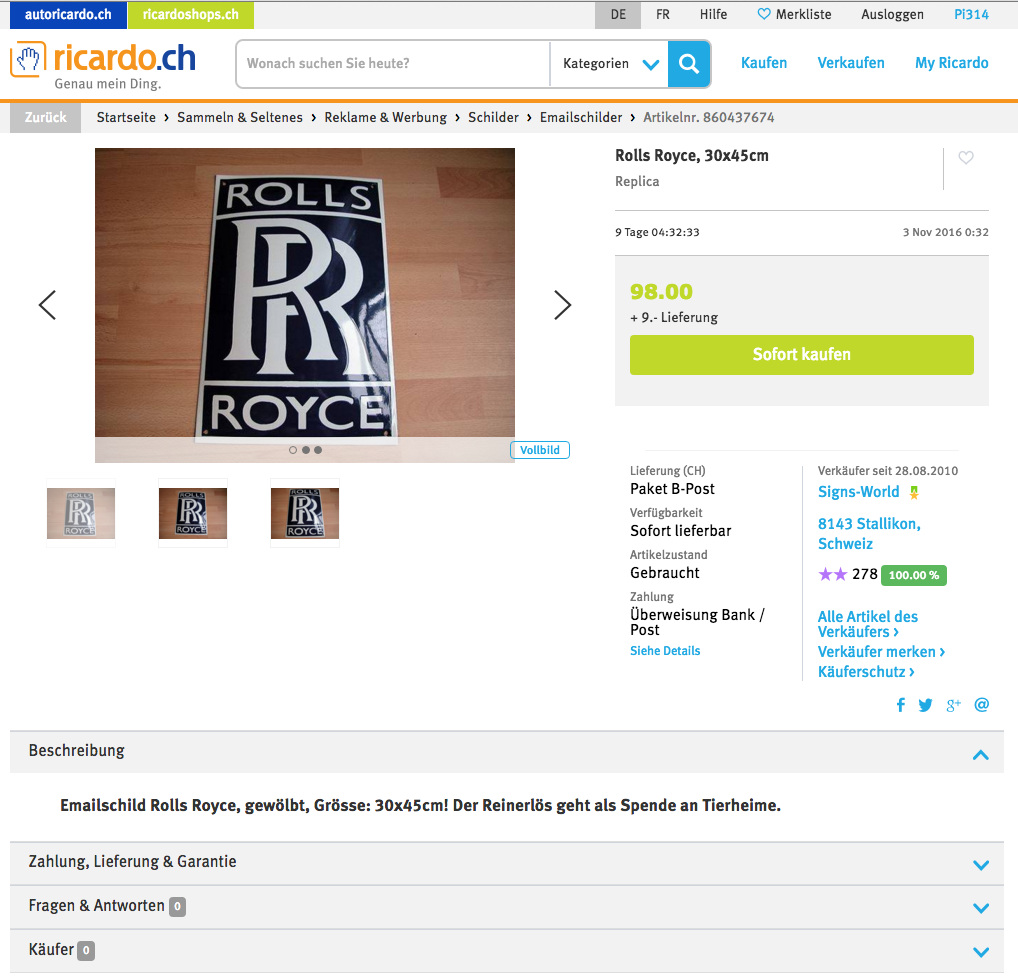Add item to watchlist via heart icon
Image resolution: width=1018 pixels, height=980 pixels.
pyautogui.click(x=965, y=157)
